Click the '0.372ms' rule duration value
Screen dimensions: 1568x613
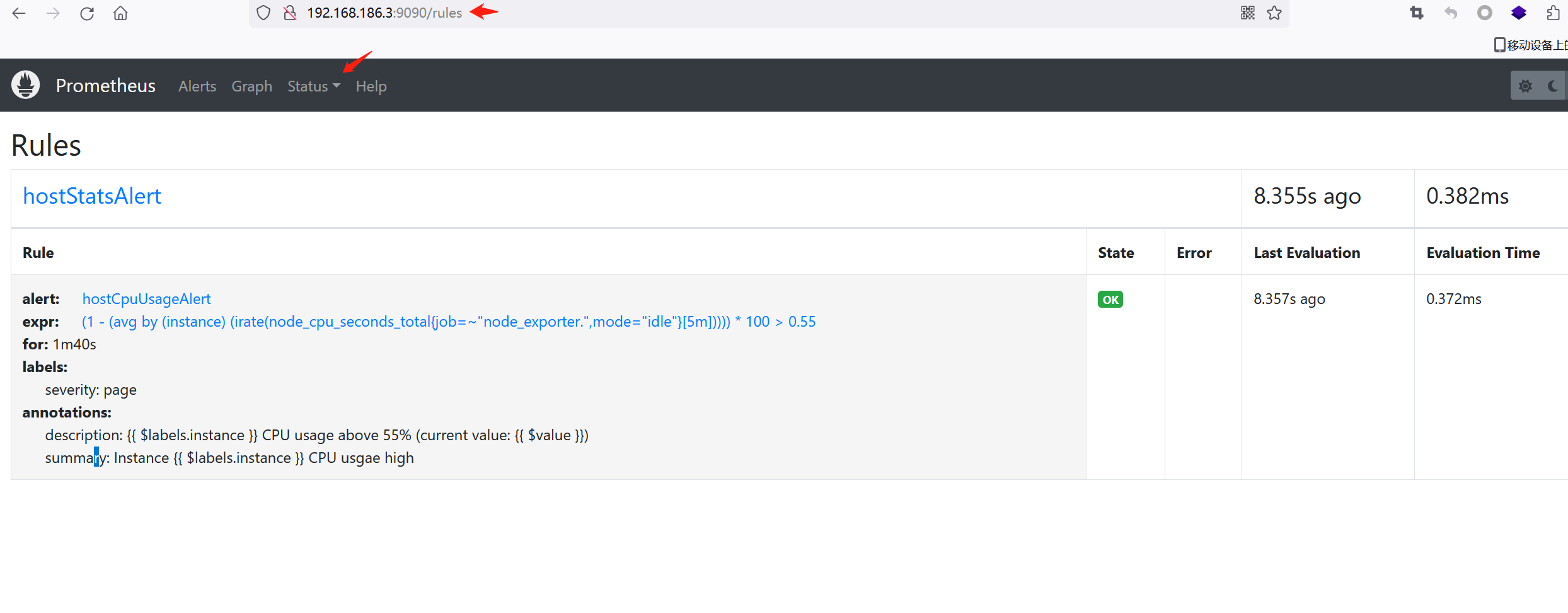point(1454,299)
